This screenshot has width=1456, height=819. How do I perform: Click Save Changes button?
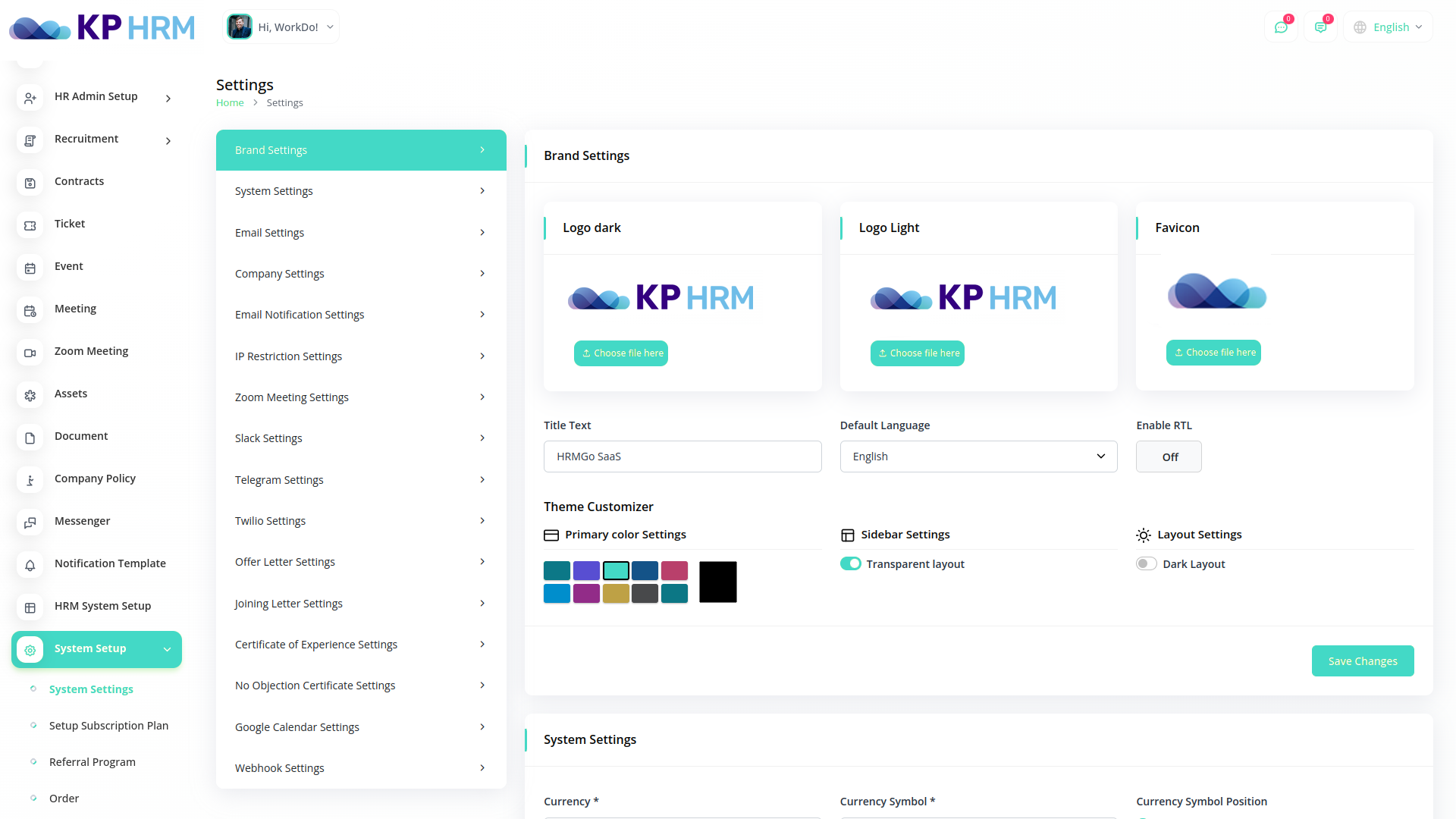click(x=1363, y=661)
